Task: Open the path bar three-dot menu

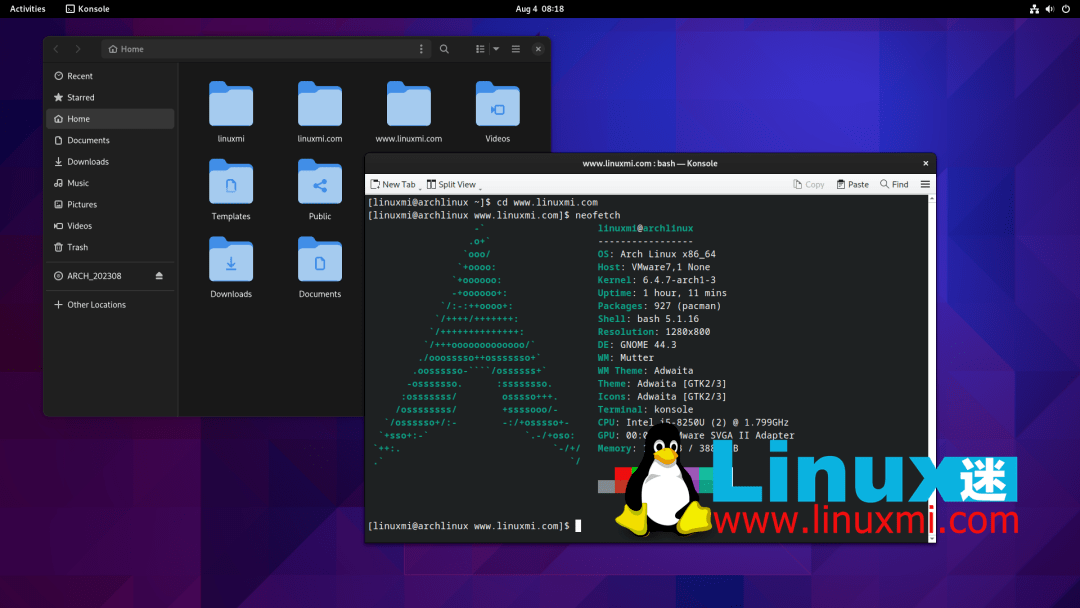Action: click(x=421, y=49)
